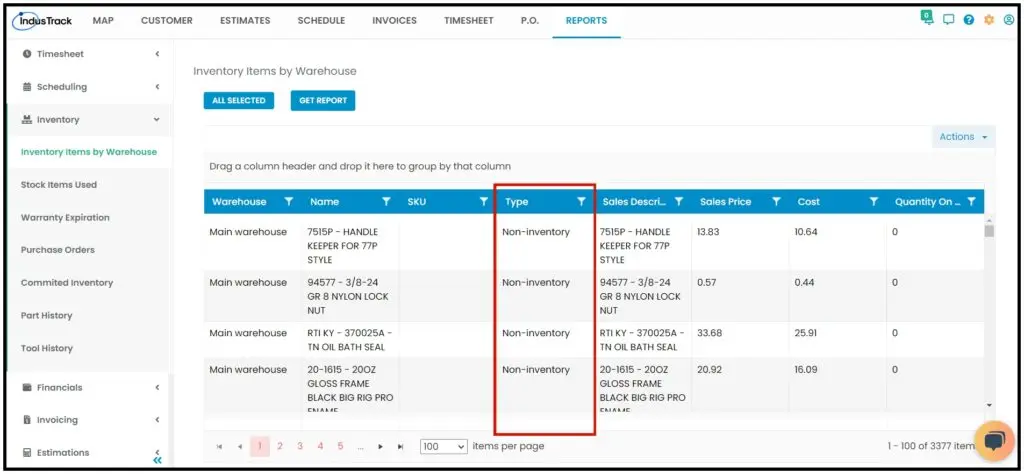Open the INVOICES tab
Image resolution: width=1024 pixels, height=474 pixels.
point(394,20)
